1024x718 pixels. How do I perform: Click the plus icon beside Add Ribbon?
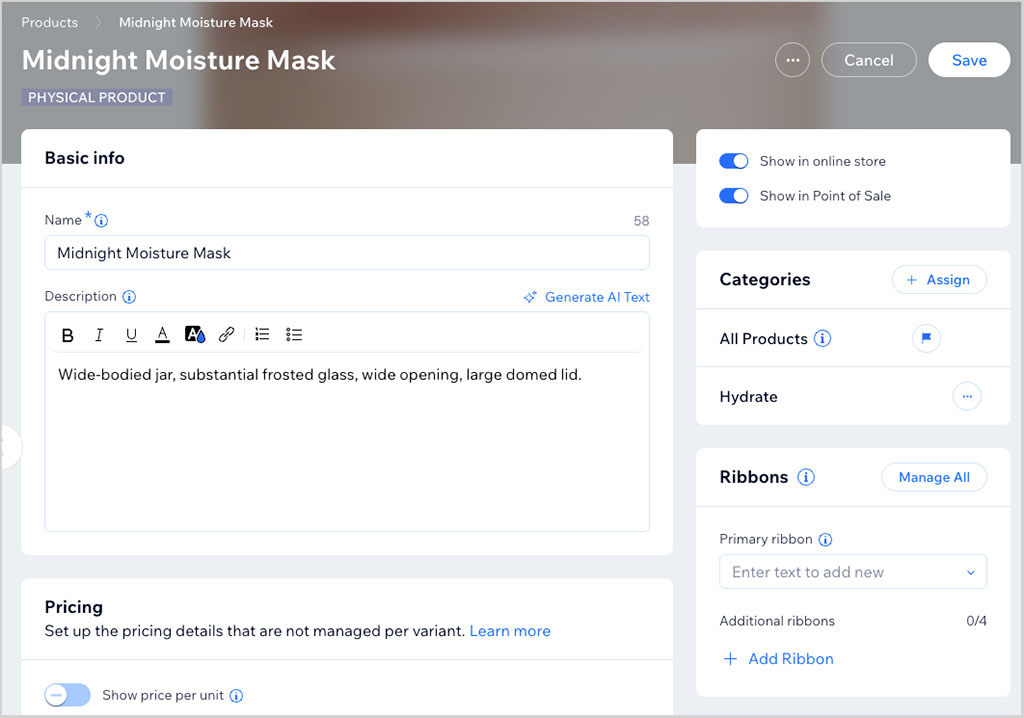[x=730, y=659]
